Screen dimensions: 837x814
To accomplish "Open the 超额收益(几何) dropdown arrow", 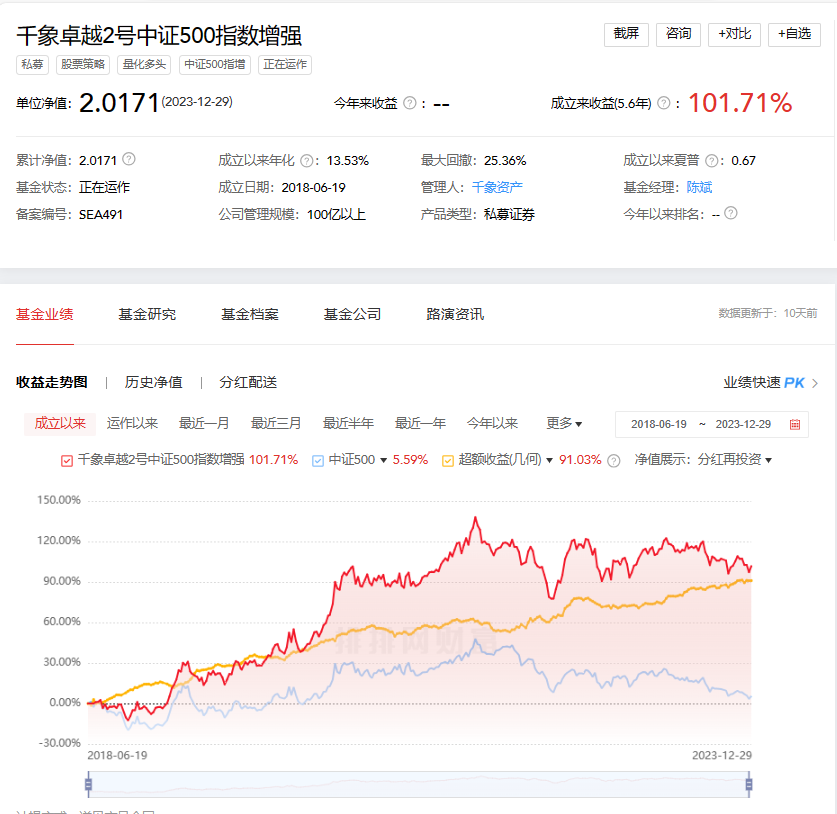I will tap(549, 461).
